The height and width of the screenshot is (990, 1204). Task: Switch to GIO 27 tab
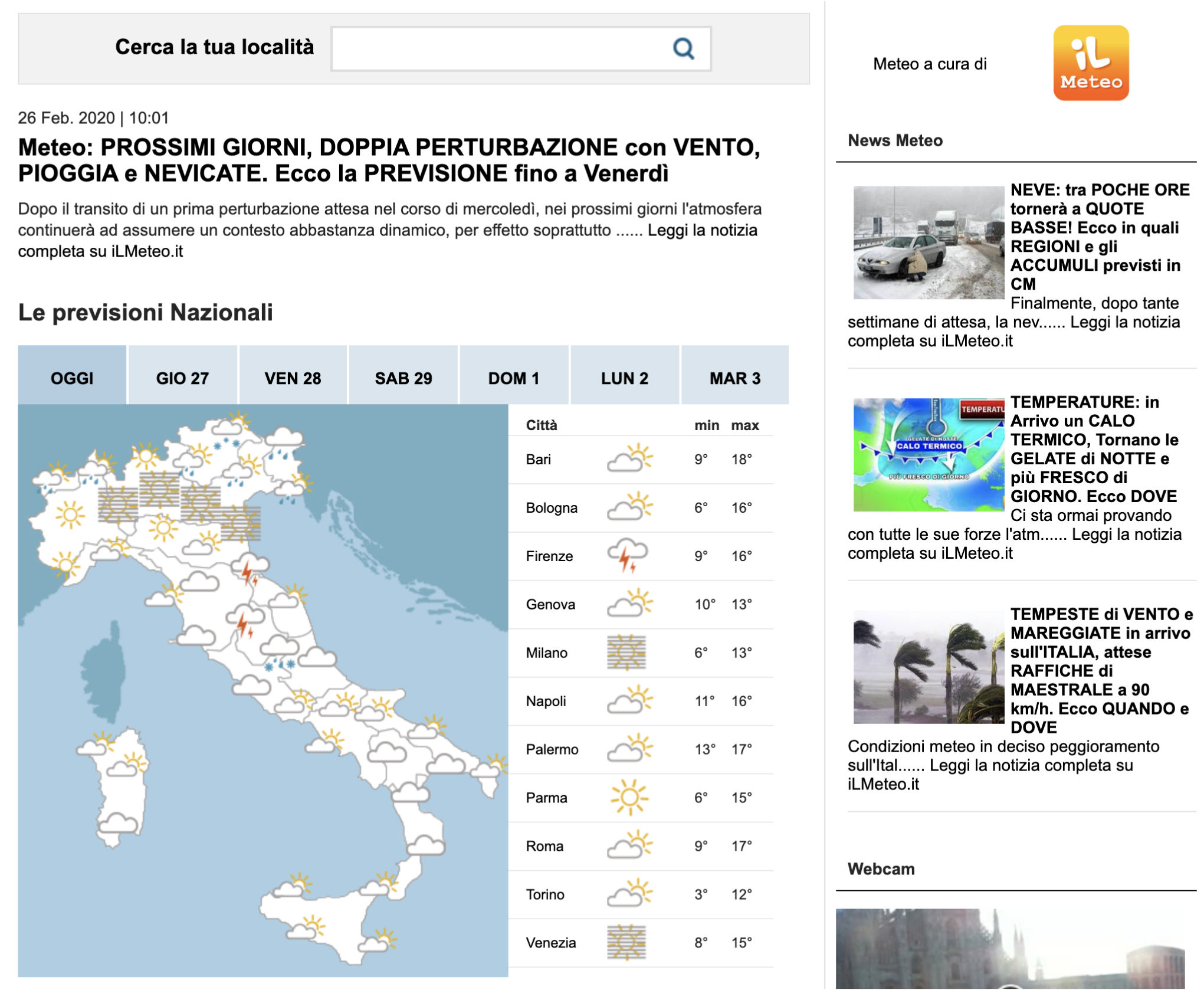pyautogui.click(x=182, y=378)
